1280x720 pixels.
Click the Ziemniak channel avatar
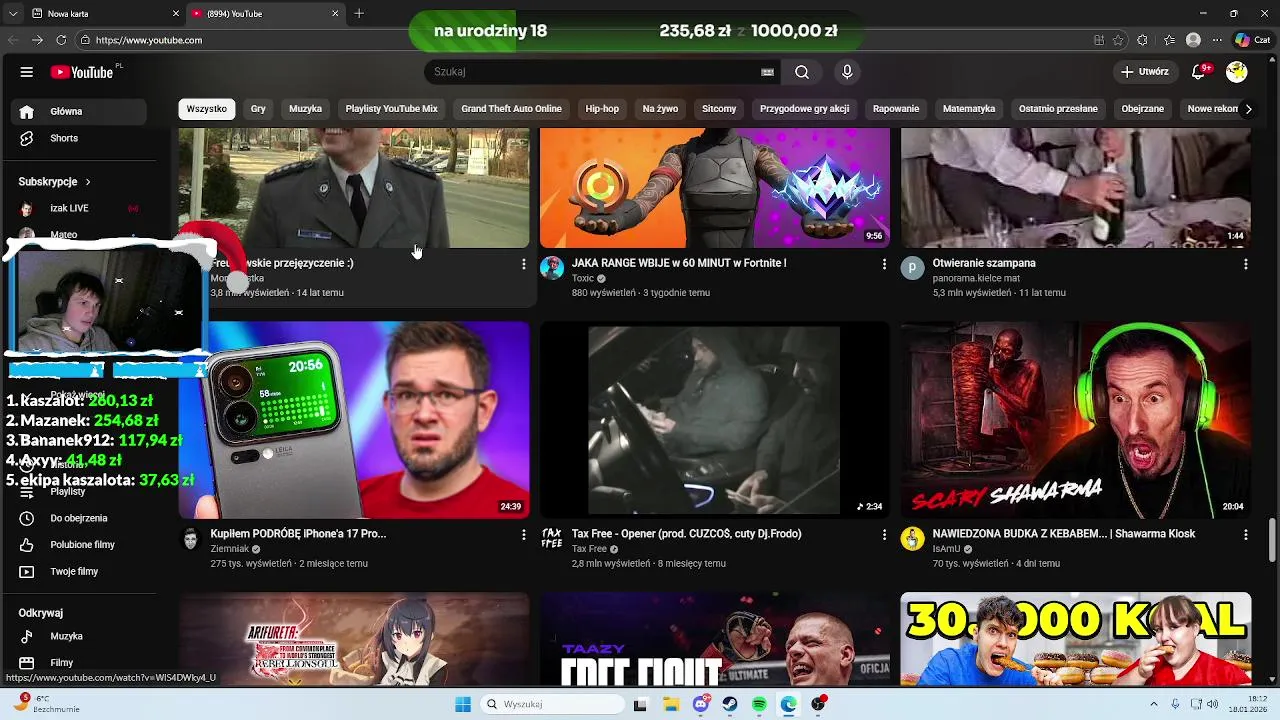[191, 539]
